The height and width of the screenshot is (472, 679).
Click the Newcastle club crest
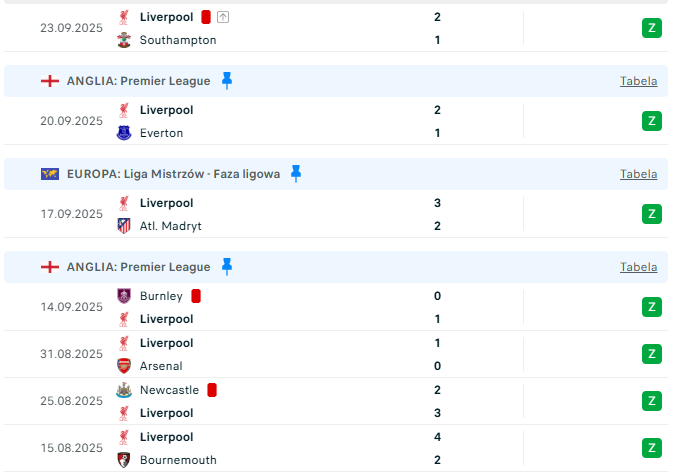click(x=124, y=390)
